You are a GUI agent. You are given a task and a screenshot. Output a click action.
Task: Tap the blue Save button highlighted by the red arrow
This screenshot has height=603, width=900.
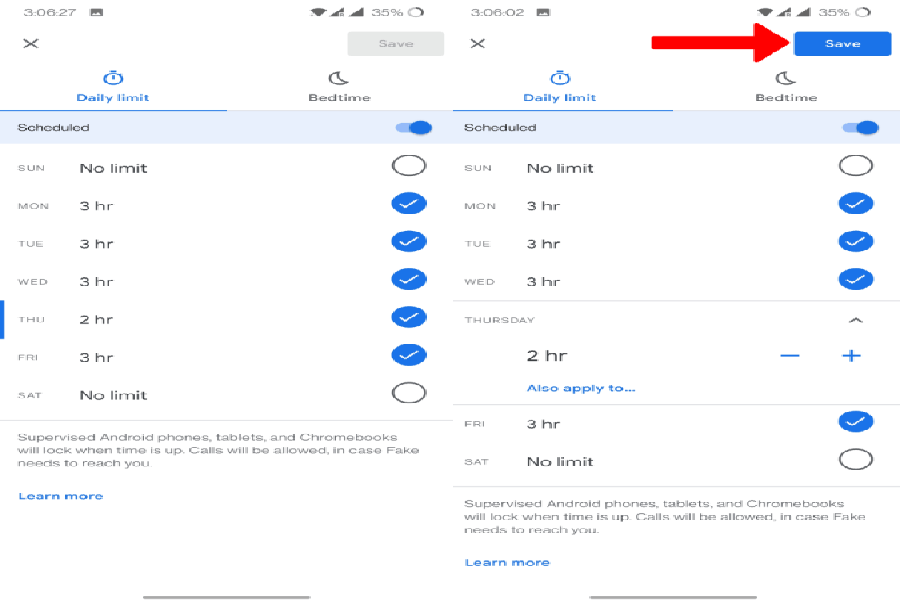tap(842, 44)
